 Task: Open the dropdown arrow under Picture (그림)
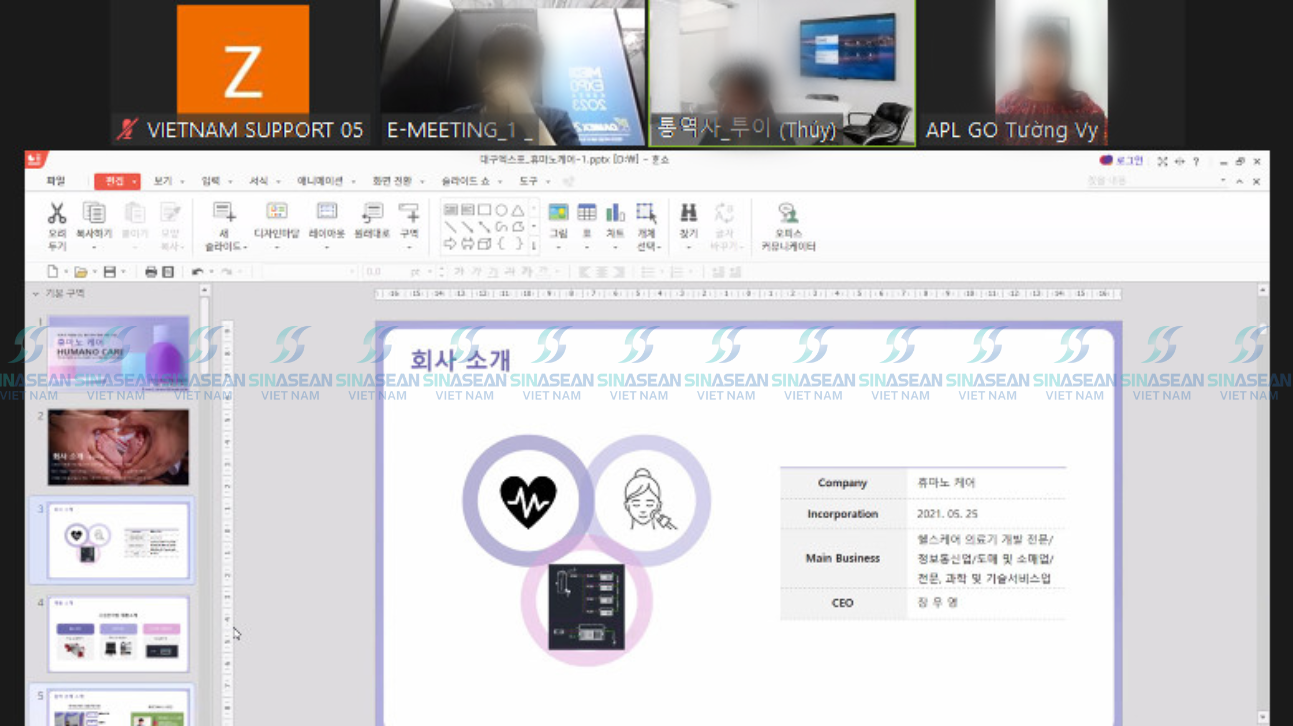coord(558,247)
